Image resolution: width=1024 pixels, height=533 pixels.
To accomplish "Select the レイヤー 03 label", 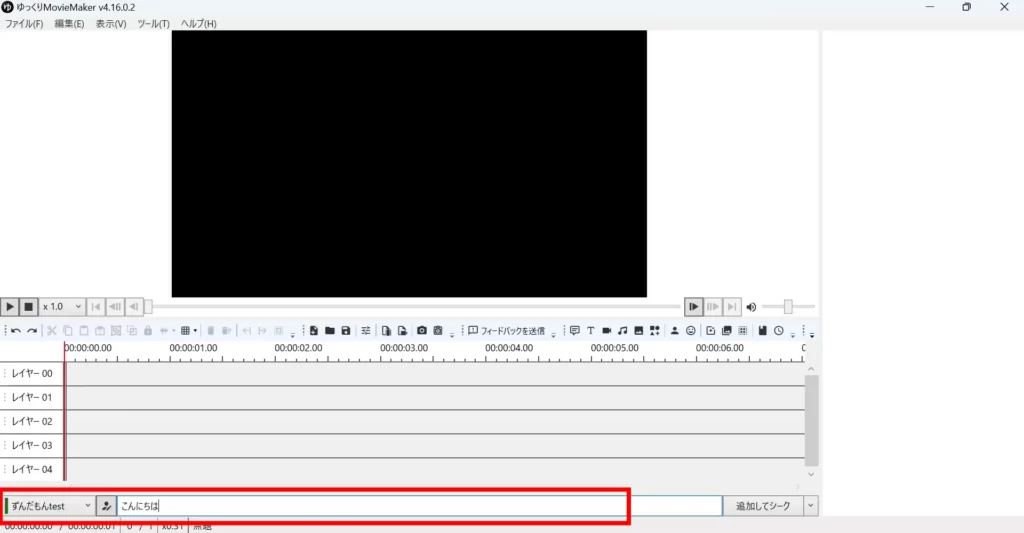I will (32, 445).
